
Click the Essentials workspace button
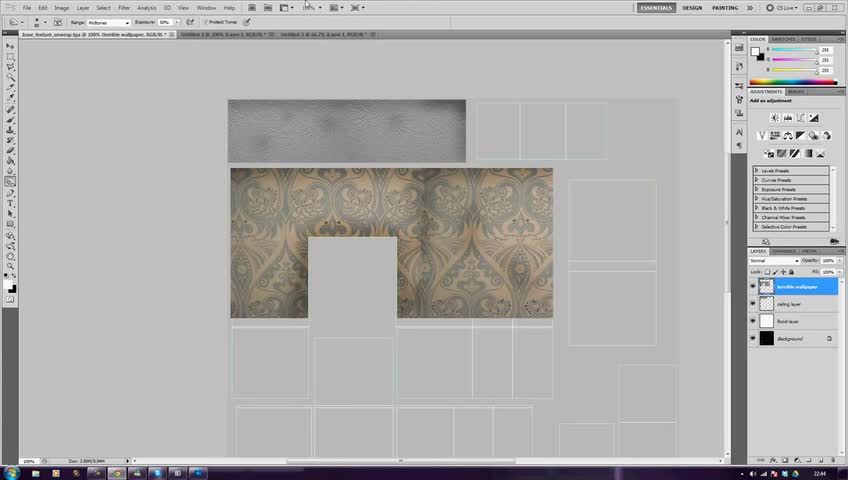[656, 8]
